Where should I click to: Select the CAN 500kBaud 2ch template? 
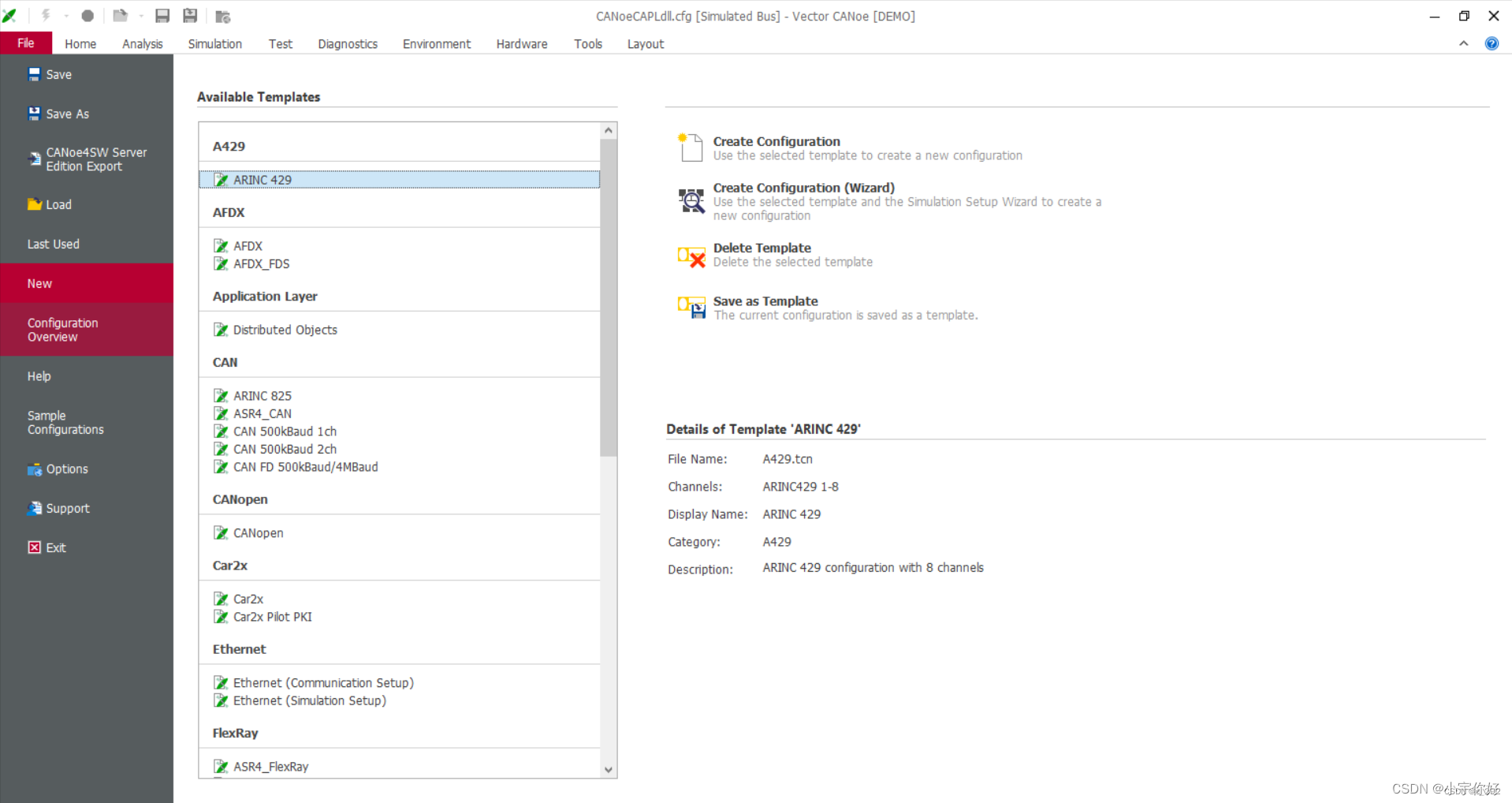(399, 449)
